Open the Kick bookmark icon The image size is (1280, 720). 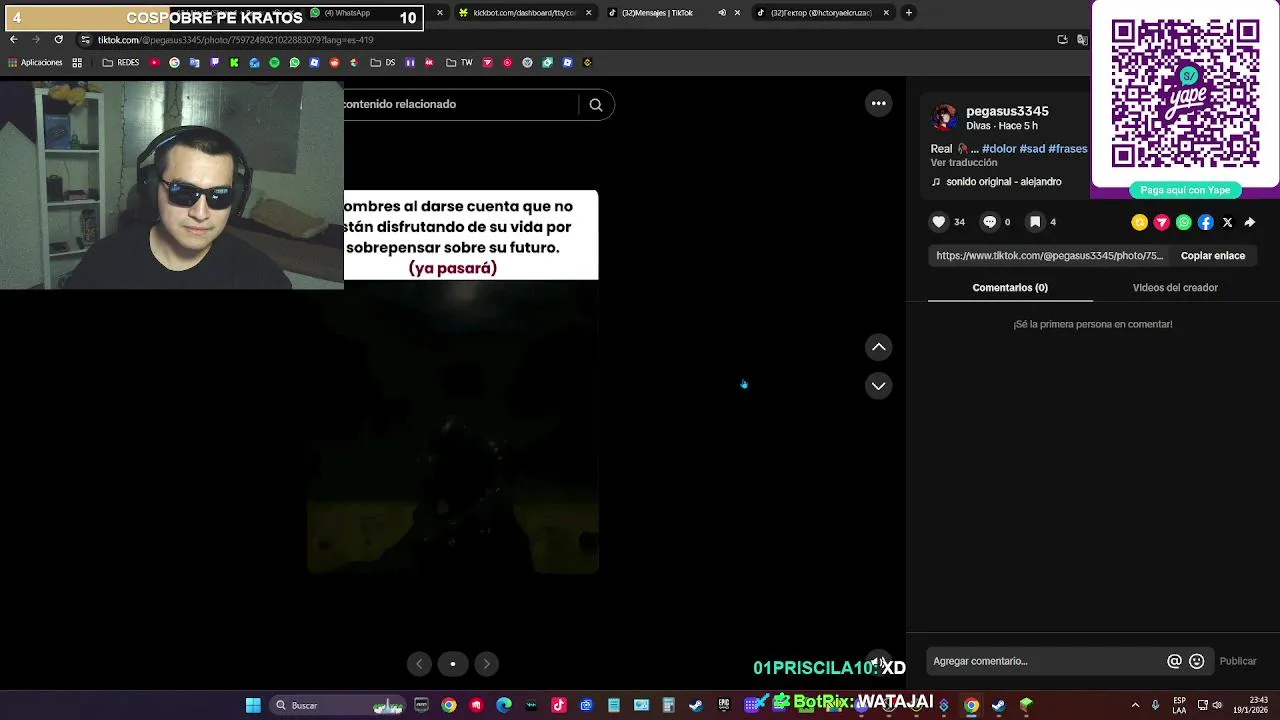(x=234, y=62)
